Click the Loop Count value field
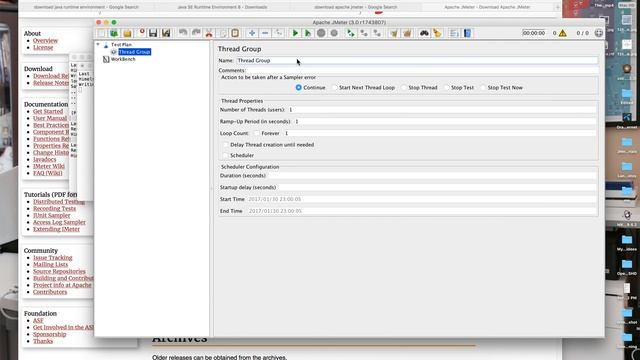Screen dimensions: 640x360 [x=440, y=133]
